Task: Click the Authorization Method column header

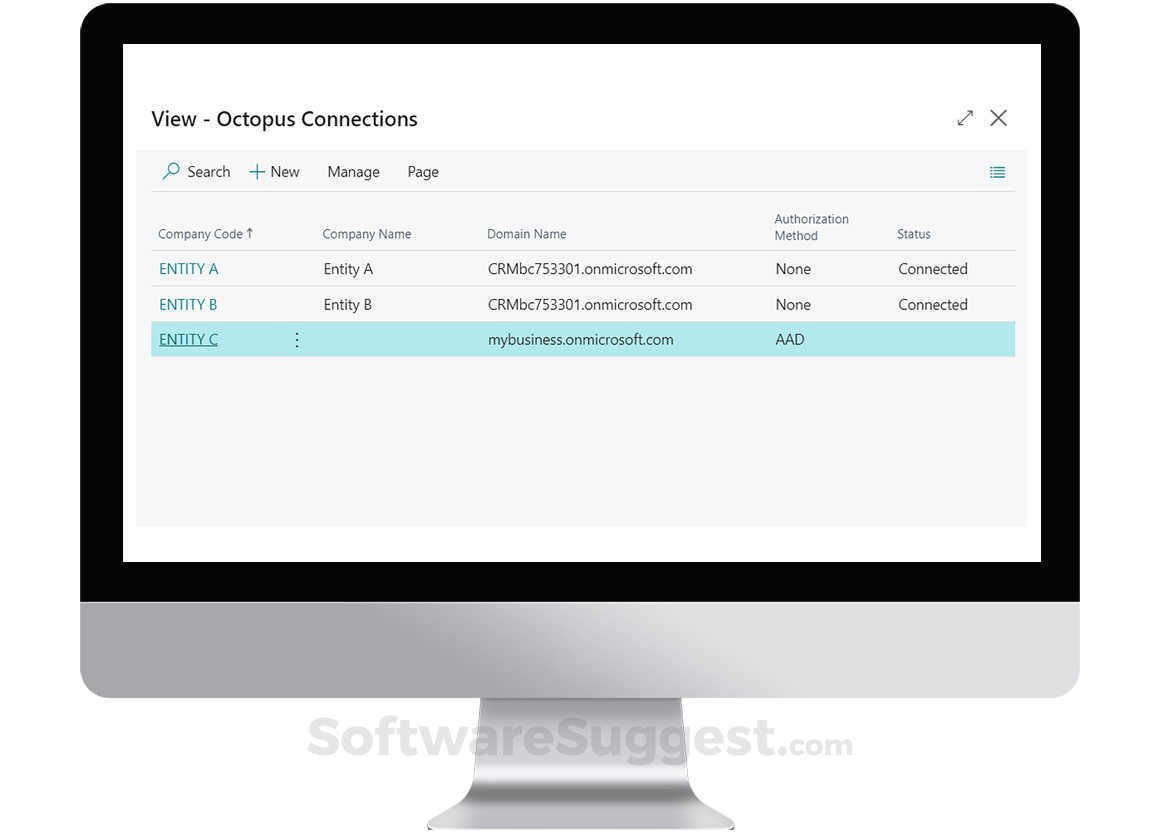Action: click(811, 227)
